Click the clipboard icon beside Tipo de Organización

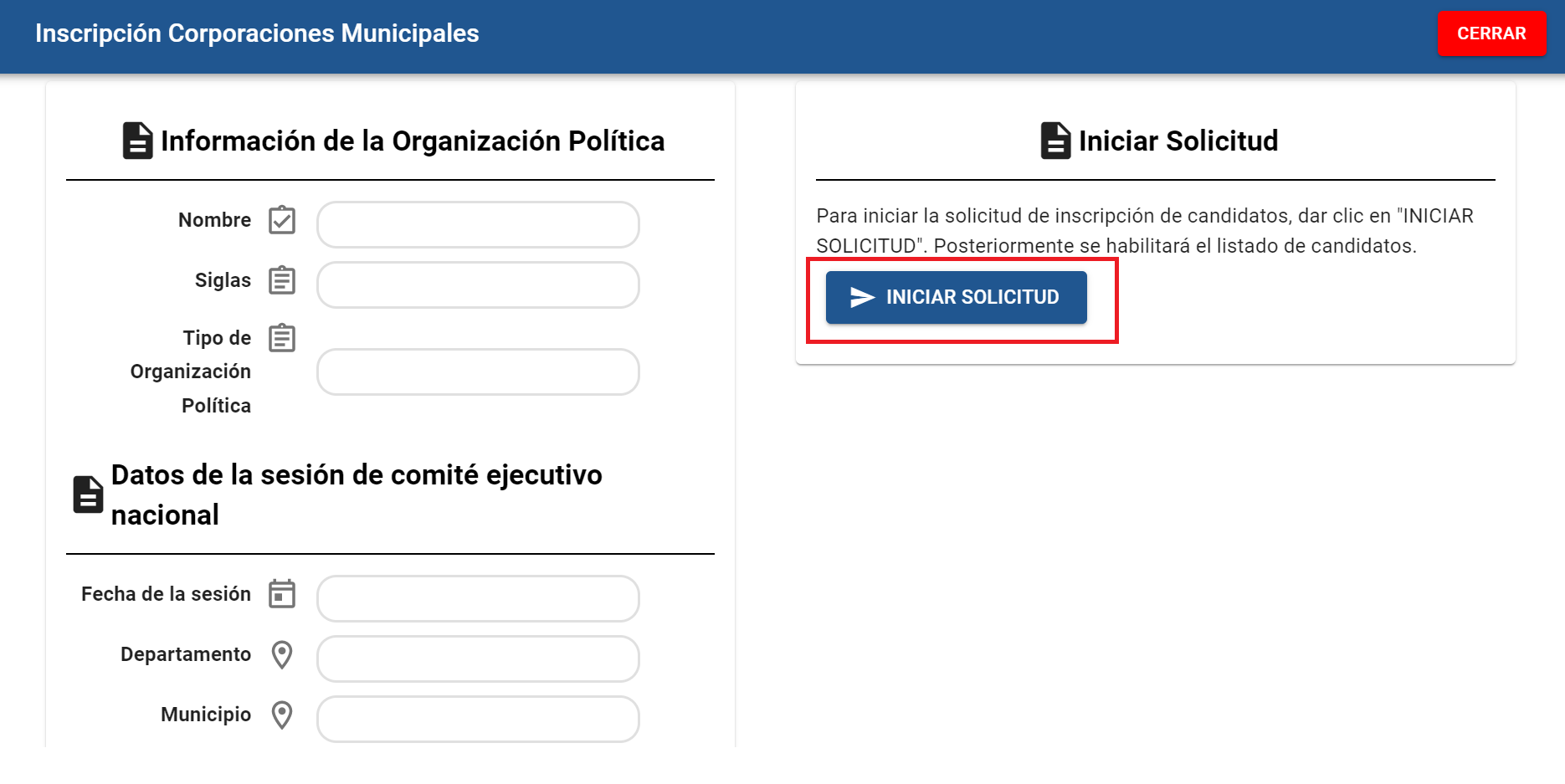(282, 338)
